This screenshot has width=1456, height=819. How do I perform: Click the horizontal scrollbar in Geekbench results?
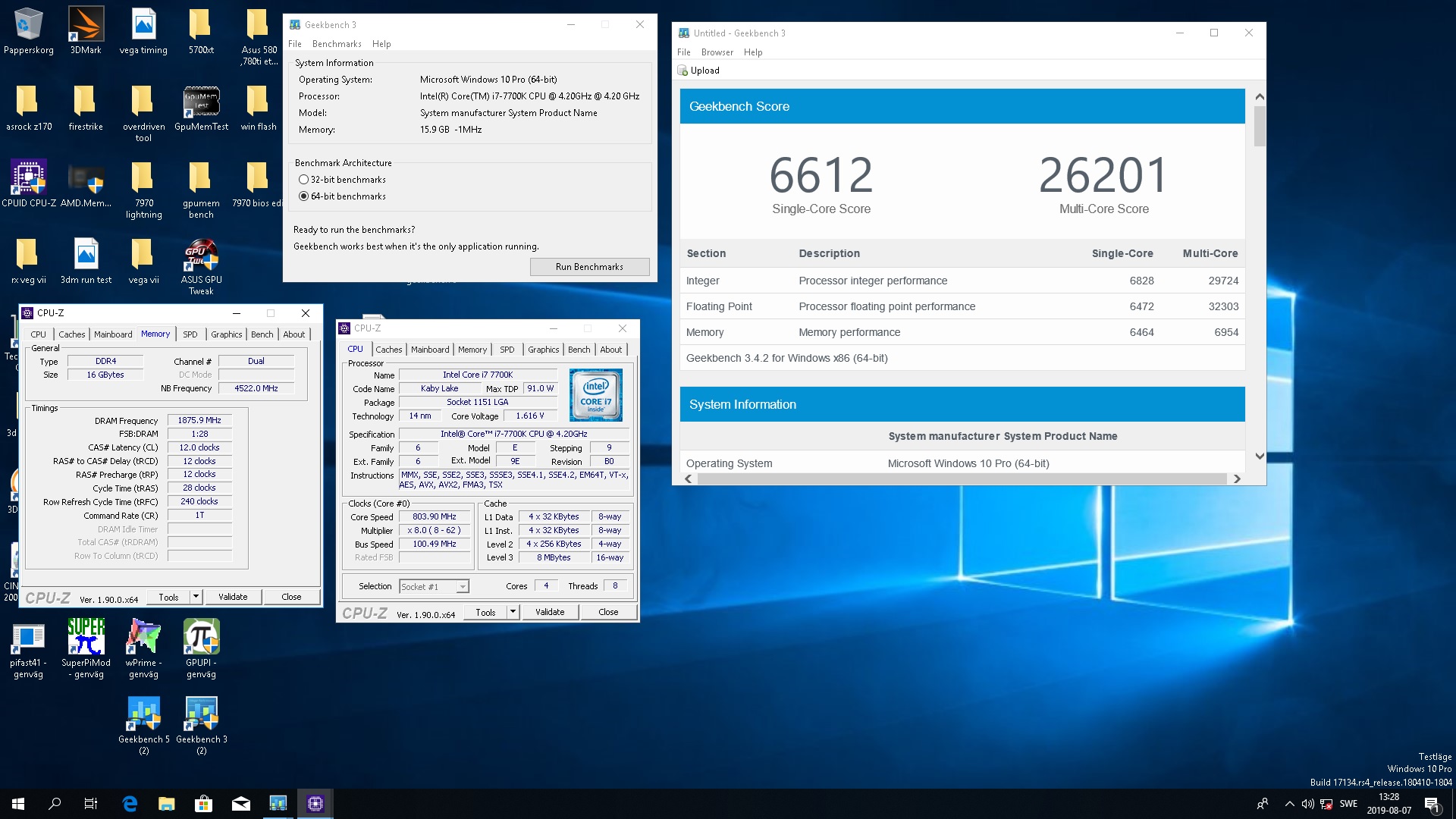(x=962, y=479)
